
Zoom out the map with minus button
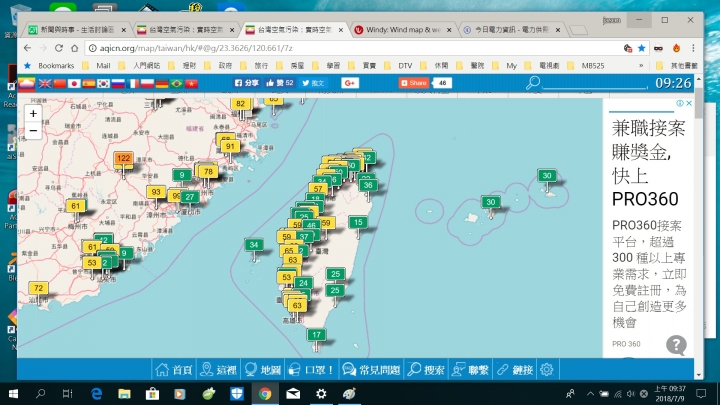[x=33, y=130]
